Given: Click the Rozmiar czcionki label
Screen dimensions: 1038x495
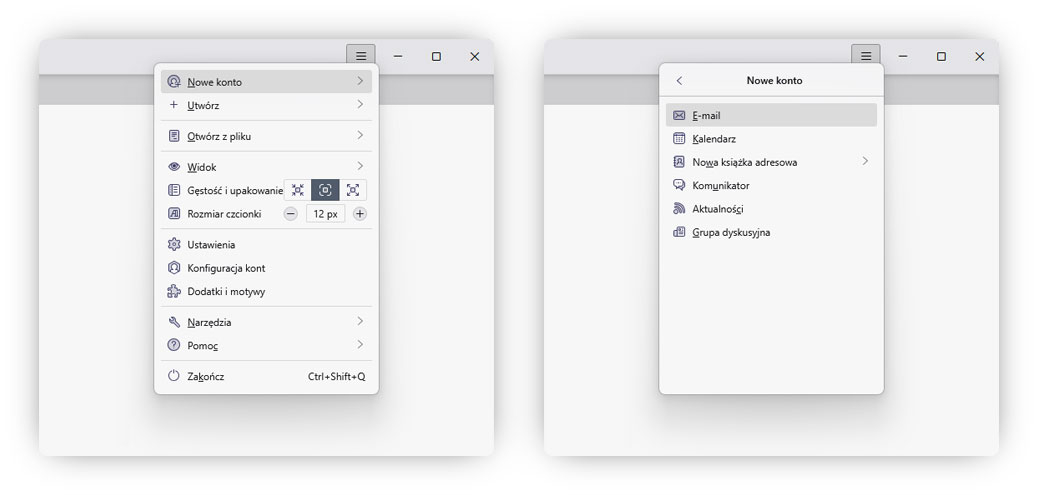Looking at the screenshot, I should [224, 214].
